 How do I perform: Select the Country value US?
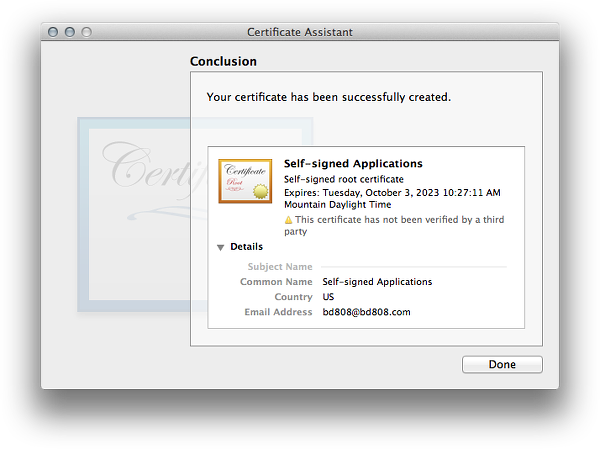pos(328,297)
